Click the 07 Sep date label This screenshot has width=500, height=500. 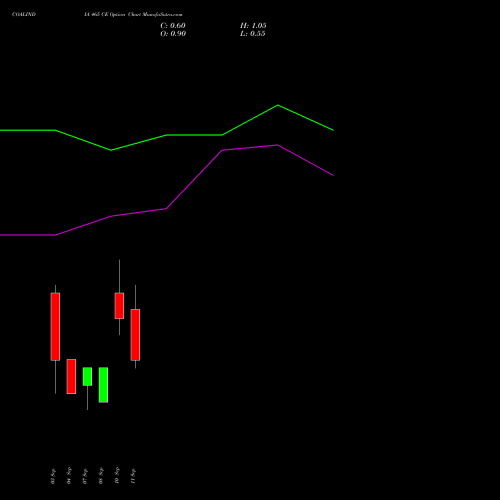(85, 476)
